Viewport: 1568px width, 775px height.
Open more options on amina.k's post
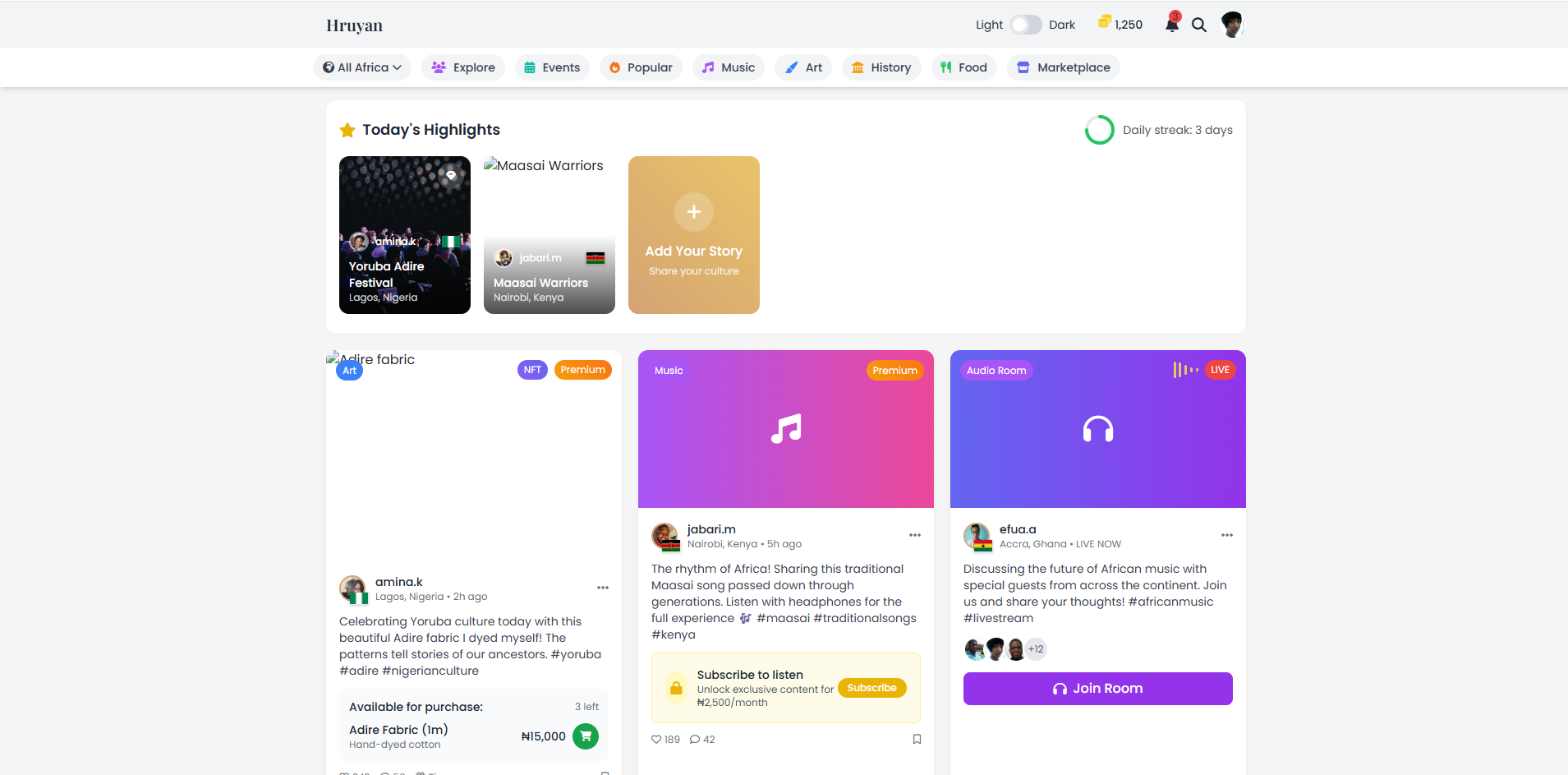603,588
